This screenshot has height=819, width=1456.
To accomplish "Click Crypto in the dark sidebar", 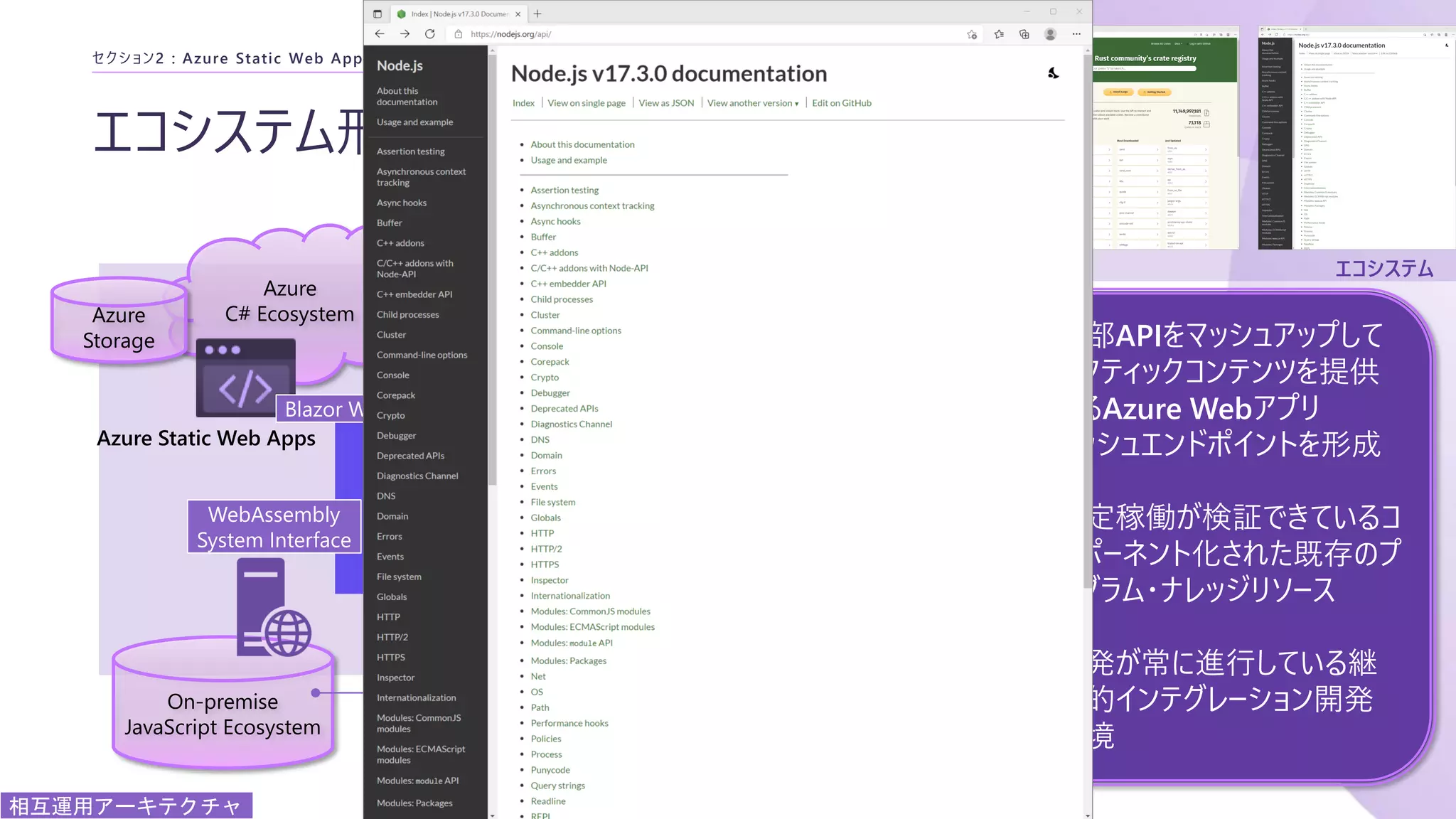I will point(390,415).
